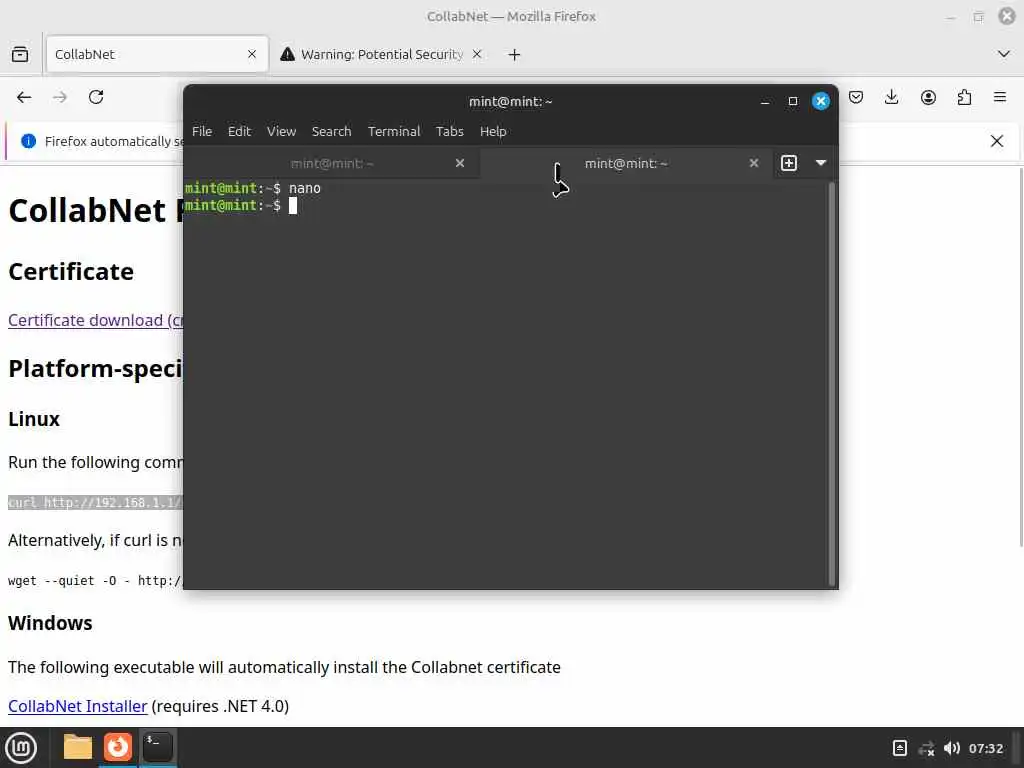
Task: Open terminal tab list dropdown arrow
Action: click(821, 163)
